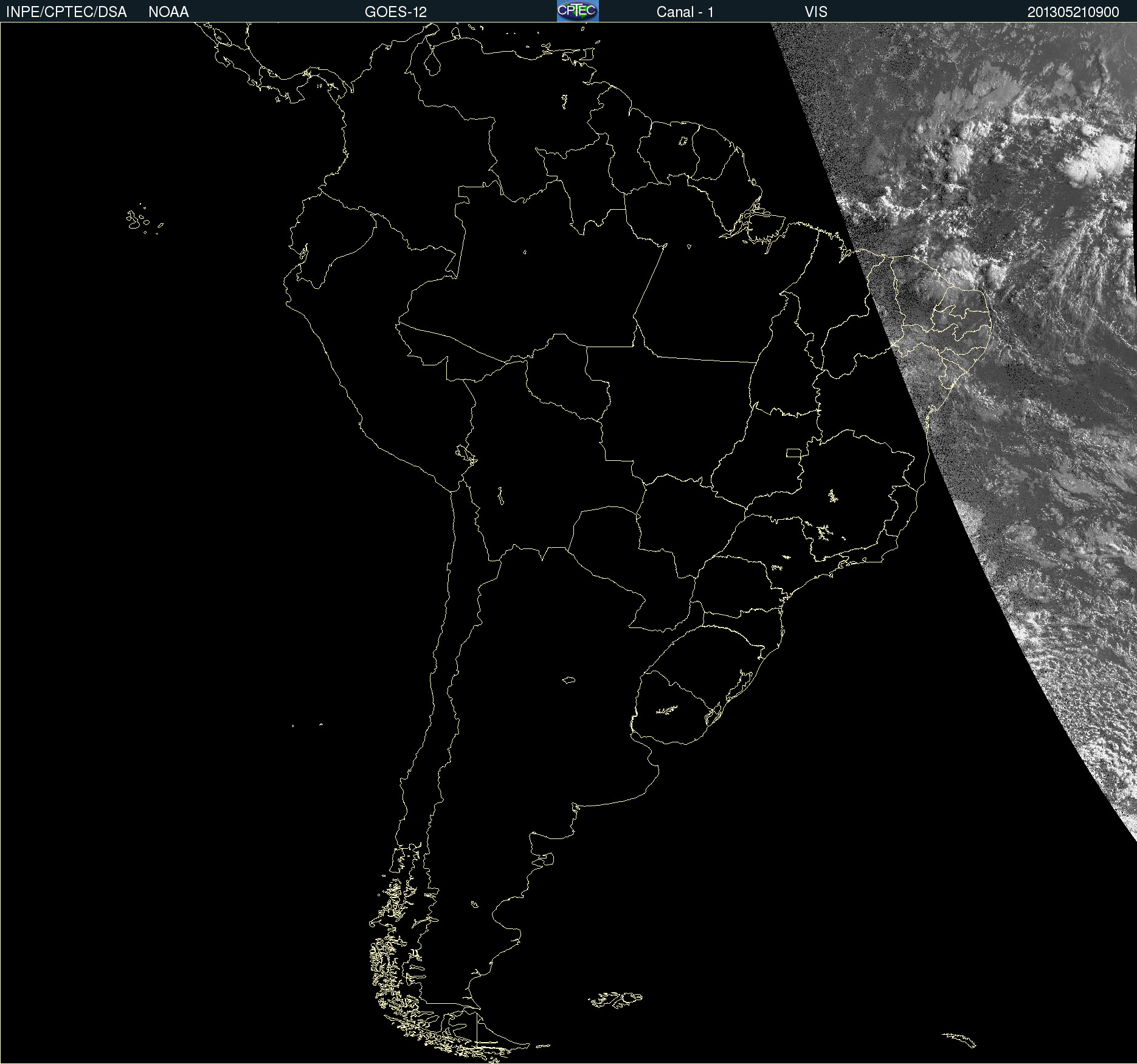Click the NOAA label in the header

[168, 12]
